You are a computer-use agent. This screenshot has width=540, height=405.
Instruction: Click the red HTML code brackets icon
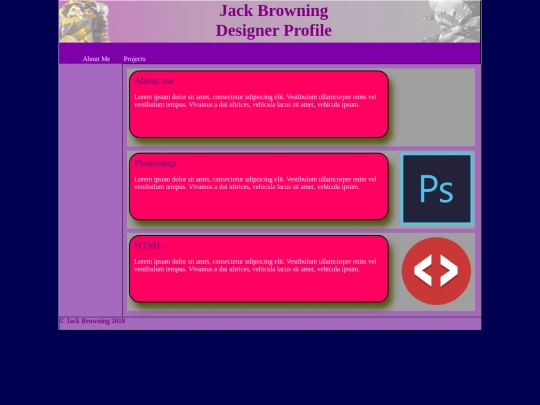tap(436, 271)
